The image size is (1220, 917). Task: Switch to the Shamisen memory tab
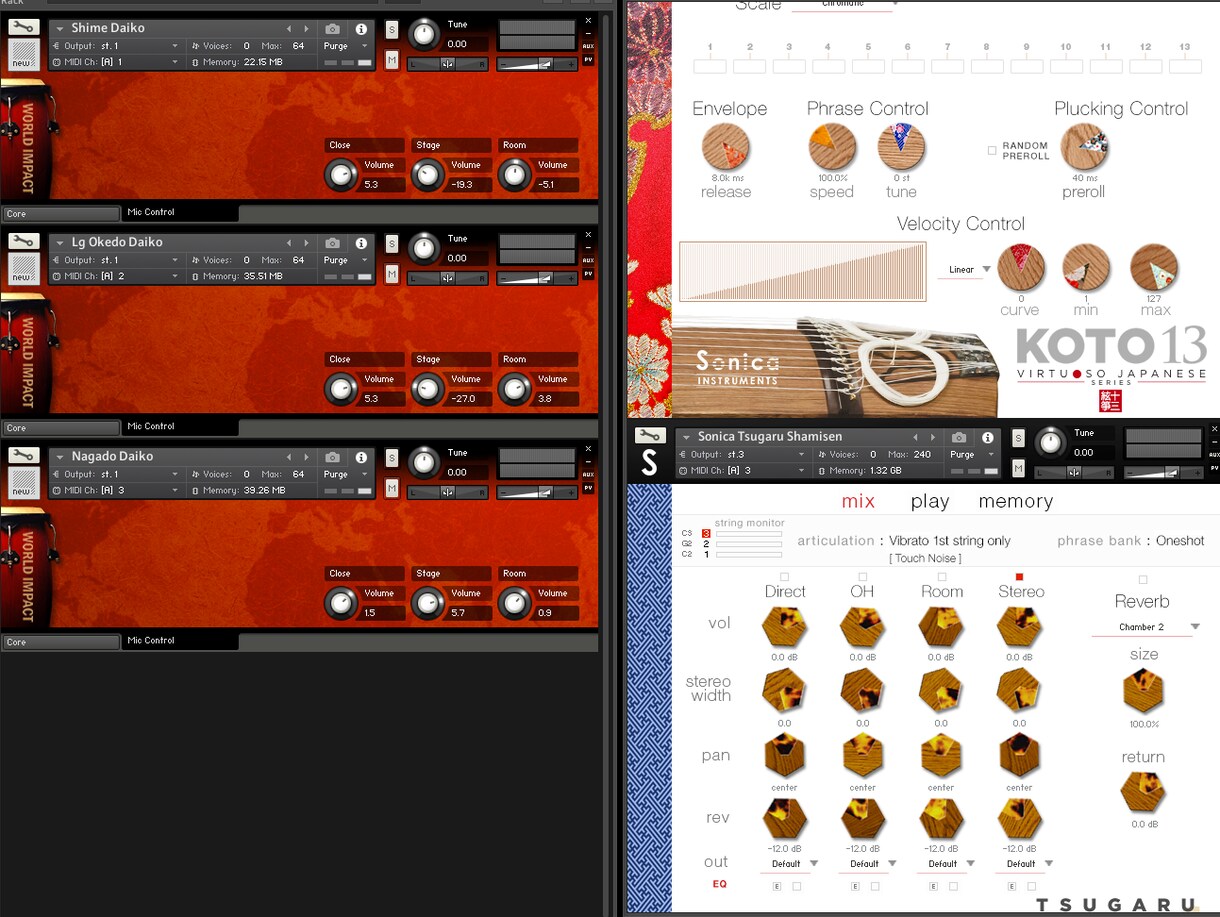tap(1016, 501)
